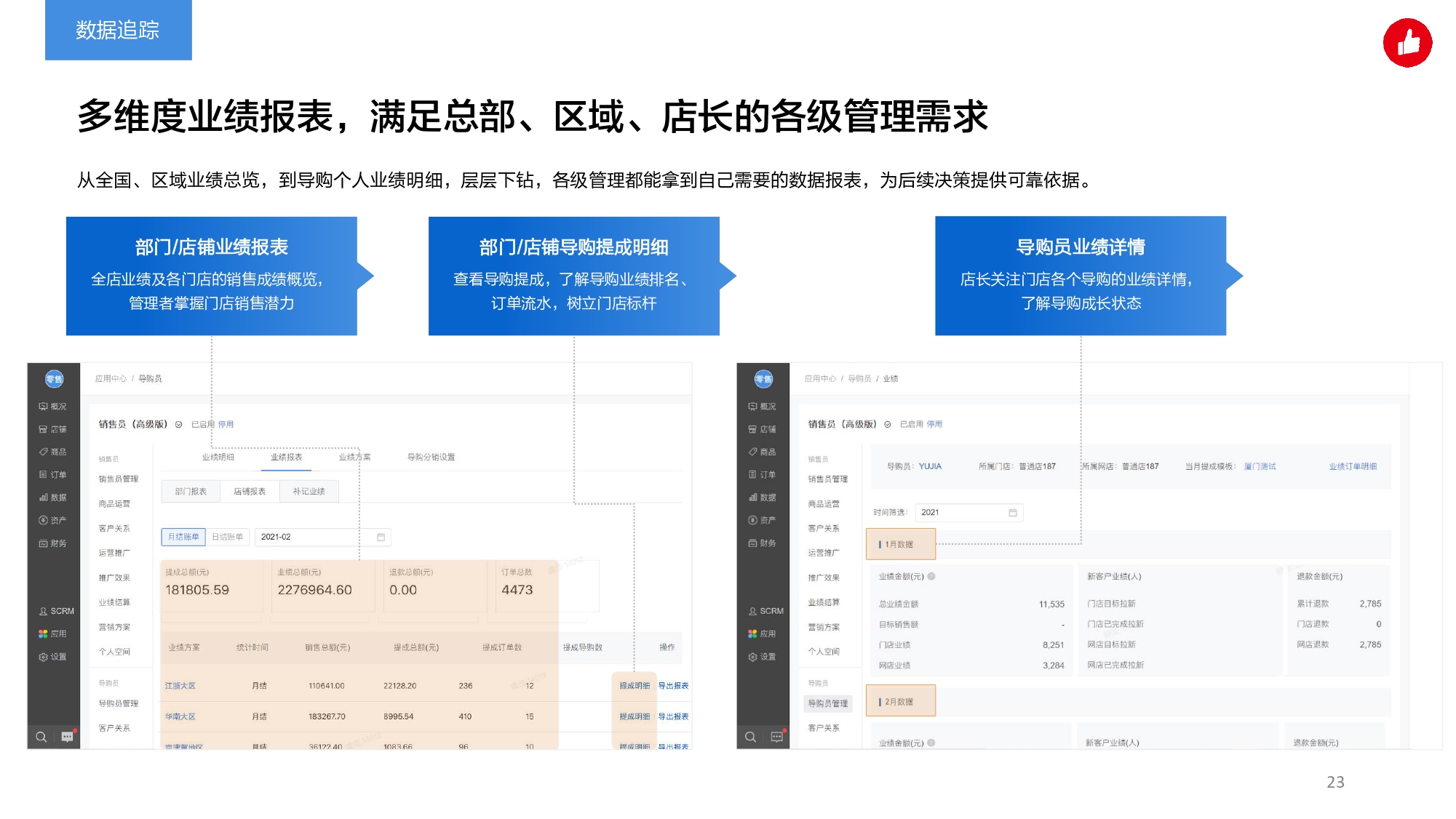The width and height of the screenshot is (1456, 819).
Task: Click 导出报表 in the 华南大区 row
Action: tap(673, 716)
